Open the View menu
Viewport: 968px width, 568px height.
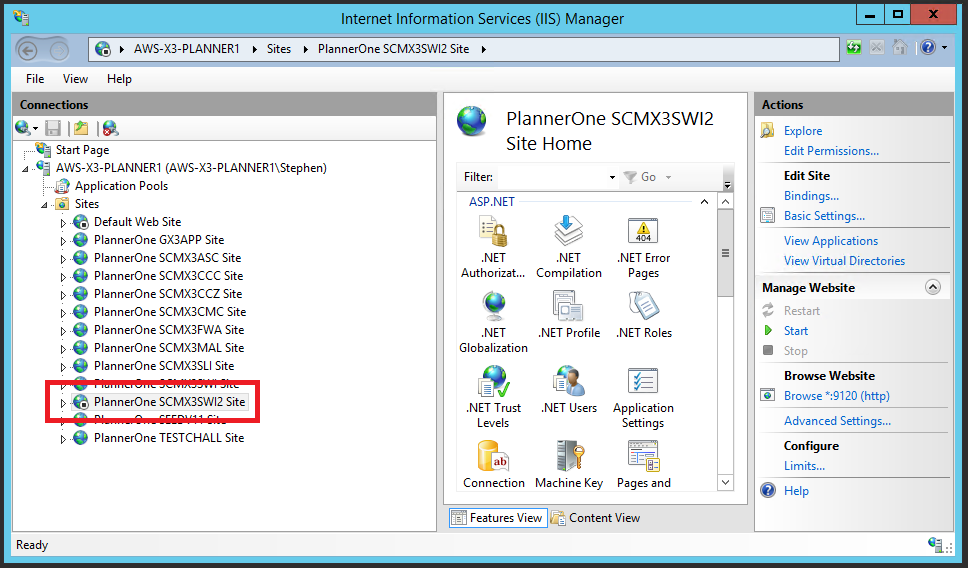(x=75, y=79)
